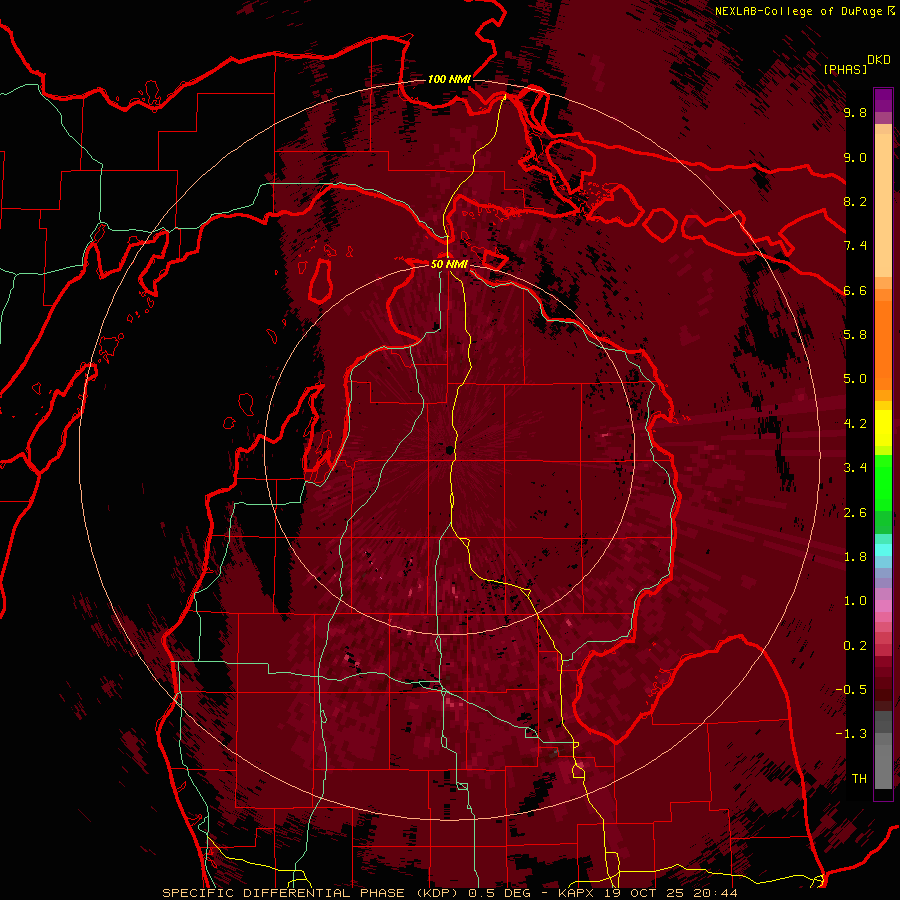The height and width of the screenshot is (900, 900).
Task: Click the 20:44 timestamp in caption
Action: pyautogui.click(x=715, y=893)
